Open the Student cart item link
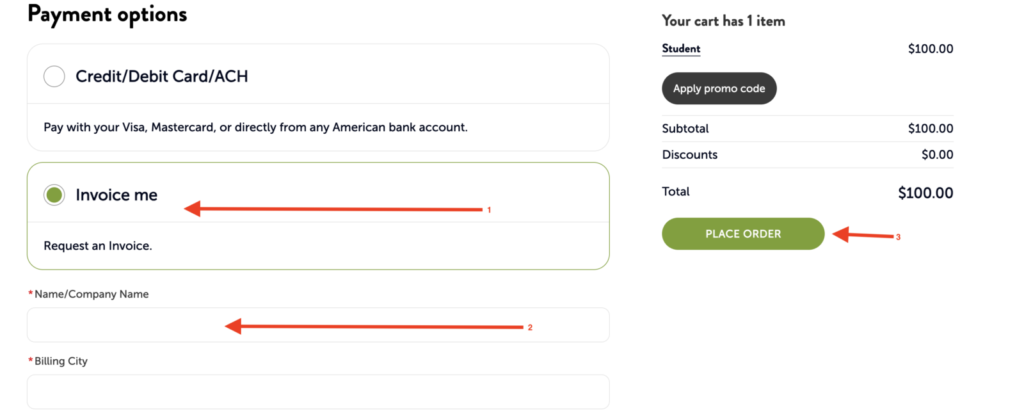 coord(681,48)
